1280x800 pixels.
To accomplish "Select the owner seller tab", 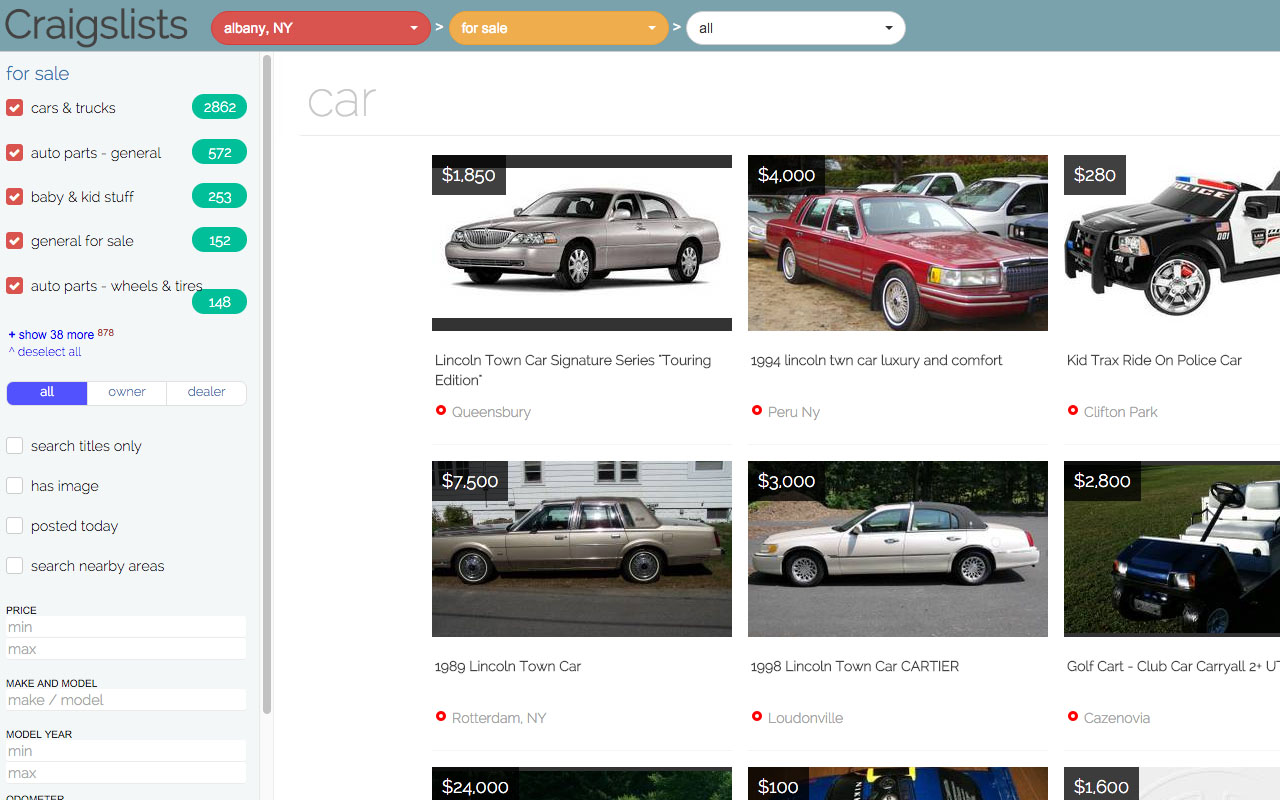I will tap(127, 392).
